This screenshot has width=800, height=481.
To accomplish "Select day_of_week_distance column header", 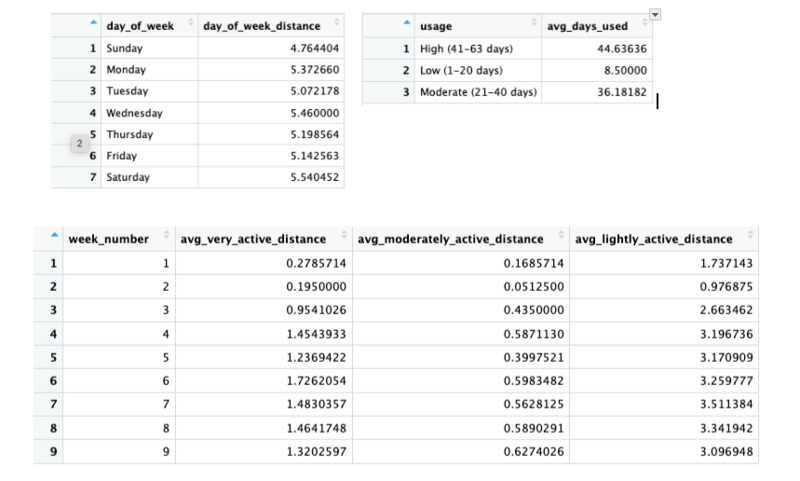I will pos(271,26).
